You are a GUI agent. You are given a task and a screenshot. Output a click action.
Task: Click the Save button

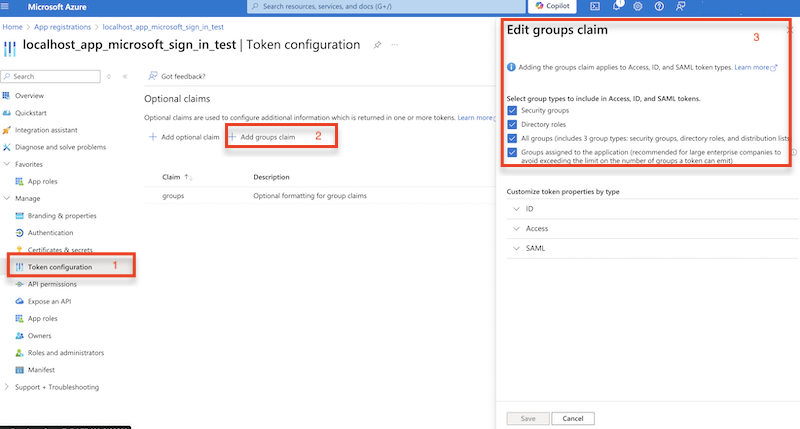pos(528,418)
